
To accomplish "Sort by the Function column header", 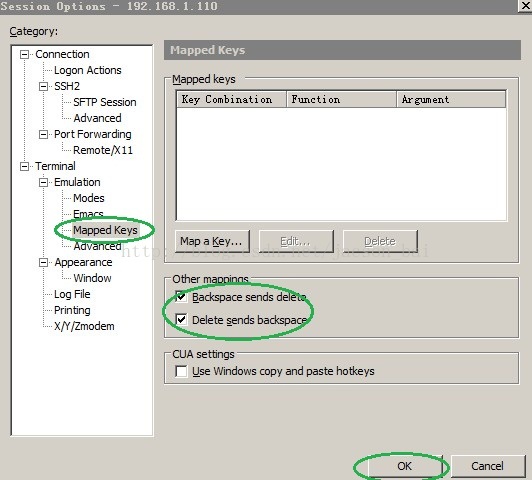I will 342,99.
